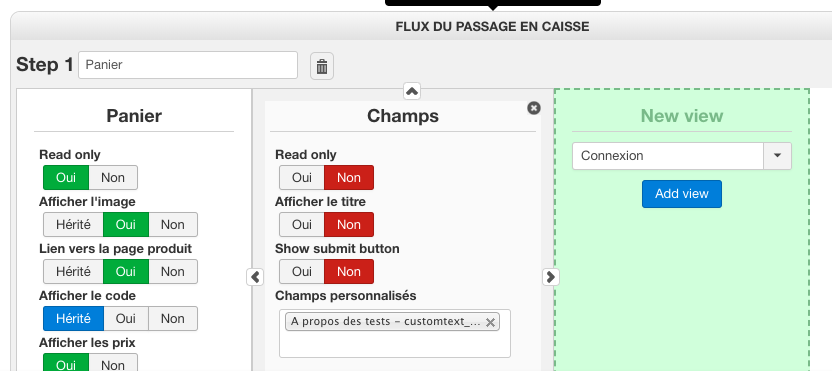Set Afficher le code to Non
The image size is (832, 371).
[172, 318]
